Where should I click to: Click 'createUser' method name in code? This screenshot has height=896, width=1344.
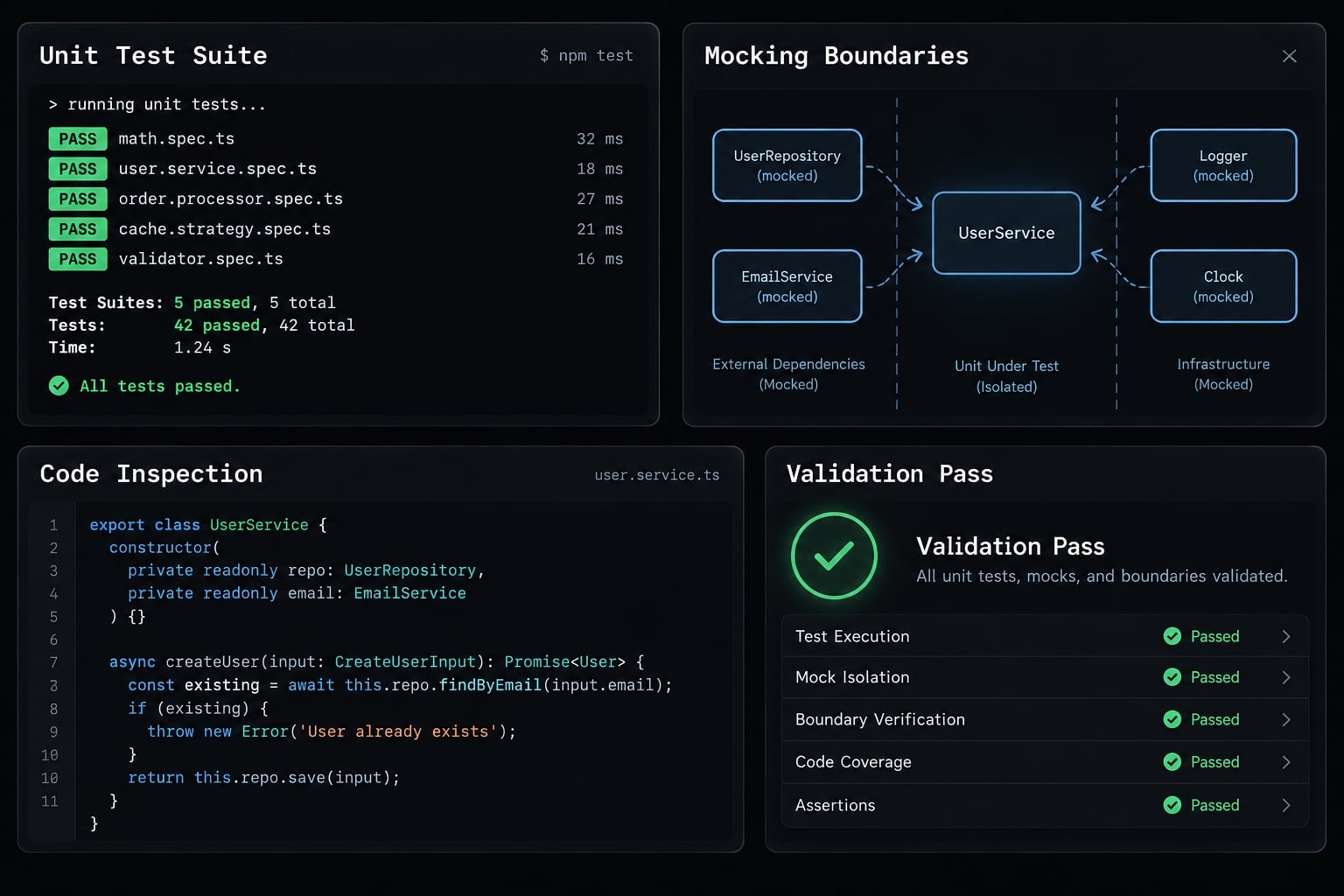(212, 662)
